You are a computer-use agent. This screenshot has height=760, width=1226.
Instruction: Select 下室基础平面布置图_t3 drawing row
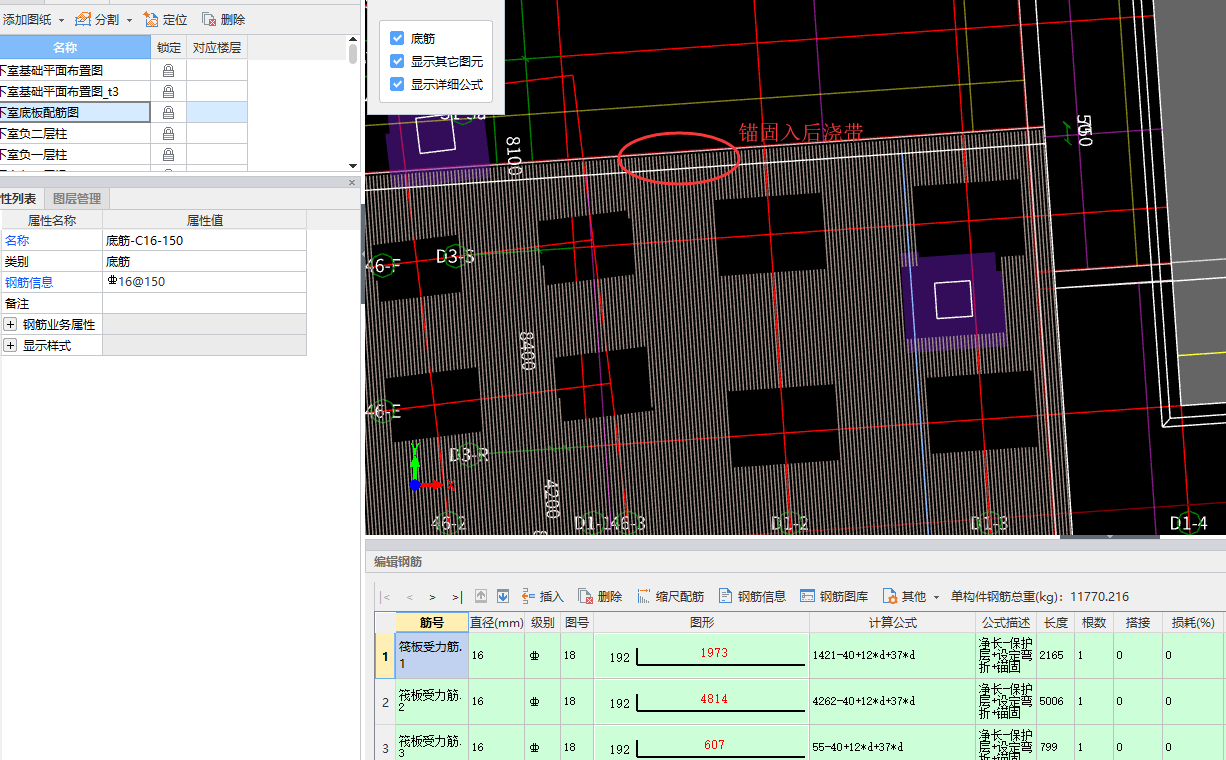click(x=75, y=92)
